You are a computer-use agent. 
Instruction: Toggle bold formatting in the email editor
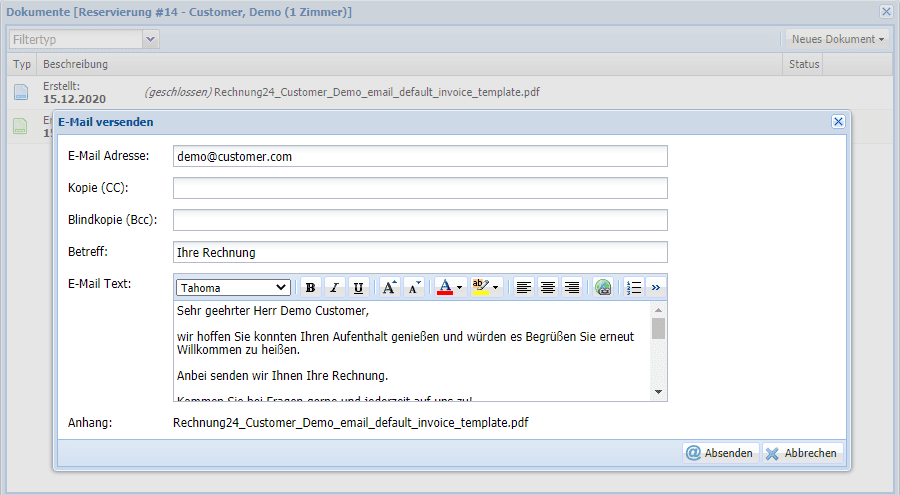click(310, 287)
